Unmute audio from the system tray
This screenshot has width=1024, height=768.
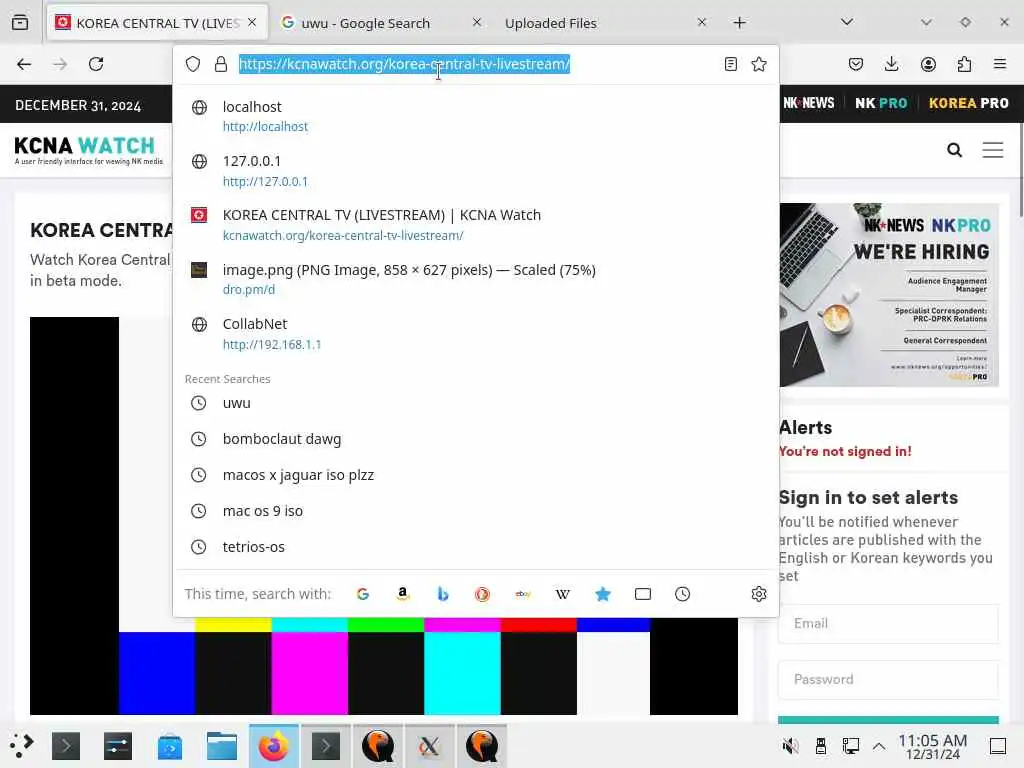(790, 746)
